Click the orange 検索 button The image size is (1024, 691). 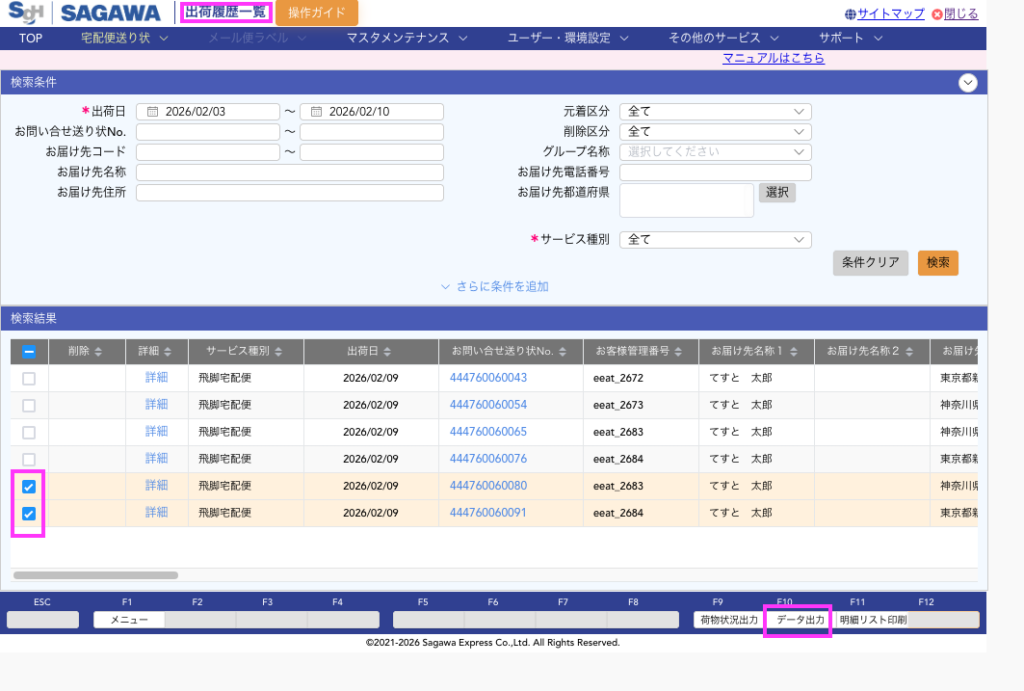coord(937,263)
